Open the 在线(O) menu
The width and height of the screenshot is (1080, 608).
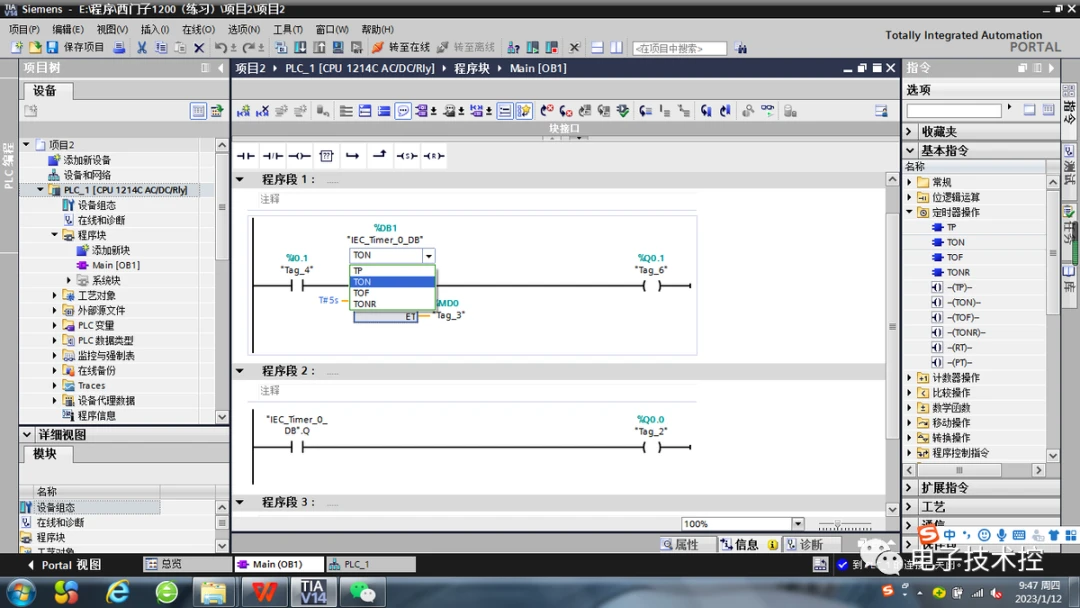click(x=198, y=30)
